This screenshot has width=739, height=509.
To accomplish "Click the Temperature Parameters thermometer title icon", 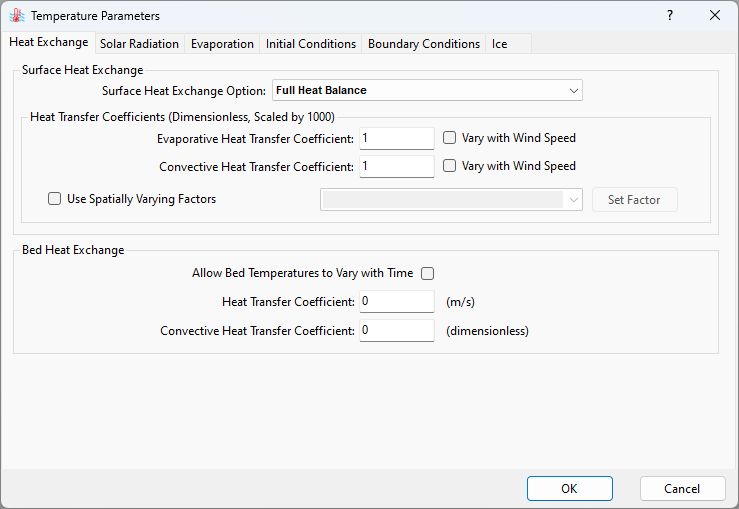I will [x=16, y=16].
